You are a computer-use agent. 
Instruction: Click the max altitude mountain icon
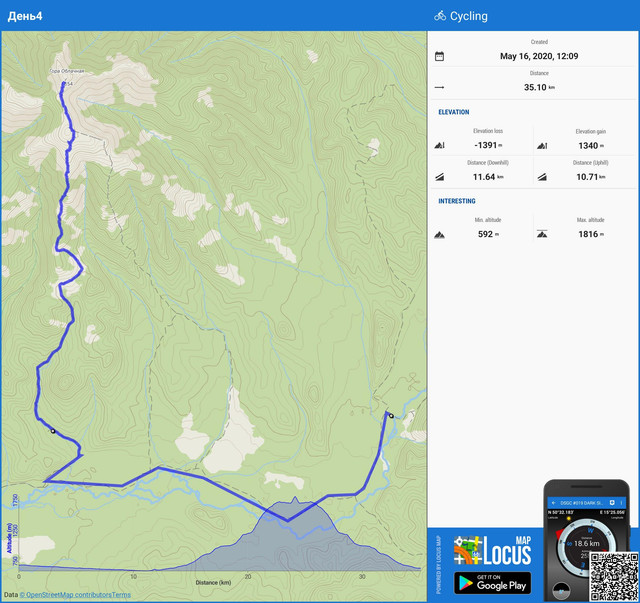point(542,234)
